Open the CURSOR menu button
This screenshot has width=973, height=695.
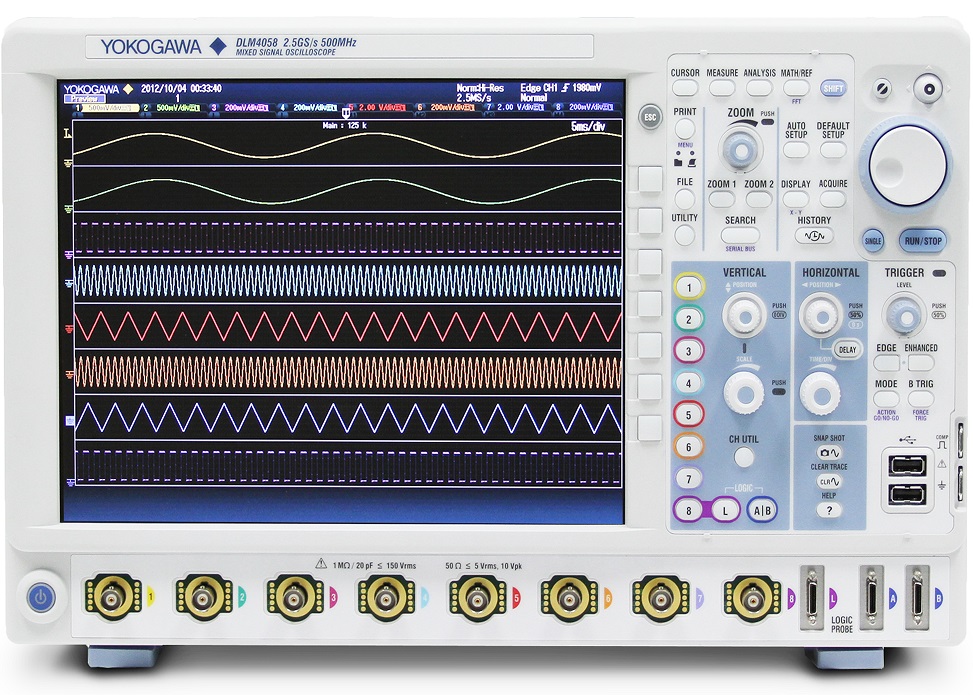684,88
